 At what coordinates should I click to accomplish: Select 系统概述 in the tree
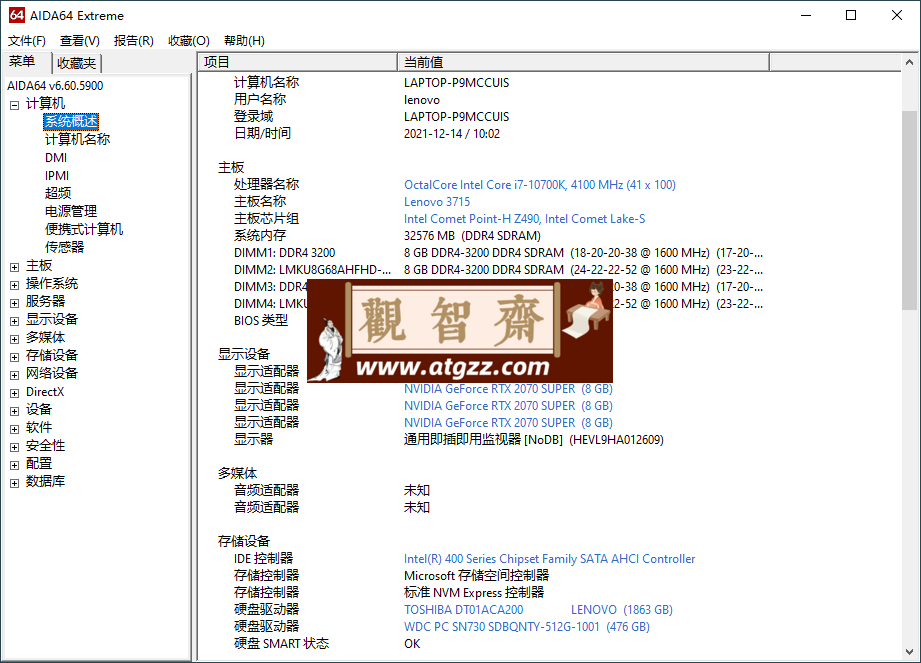click(x=71, y=122)
